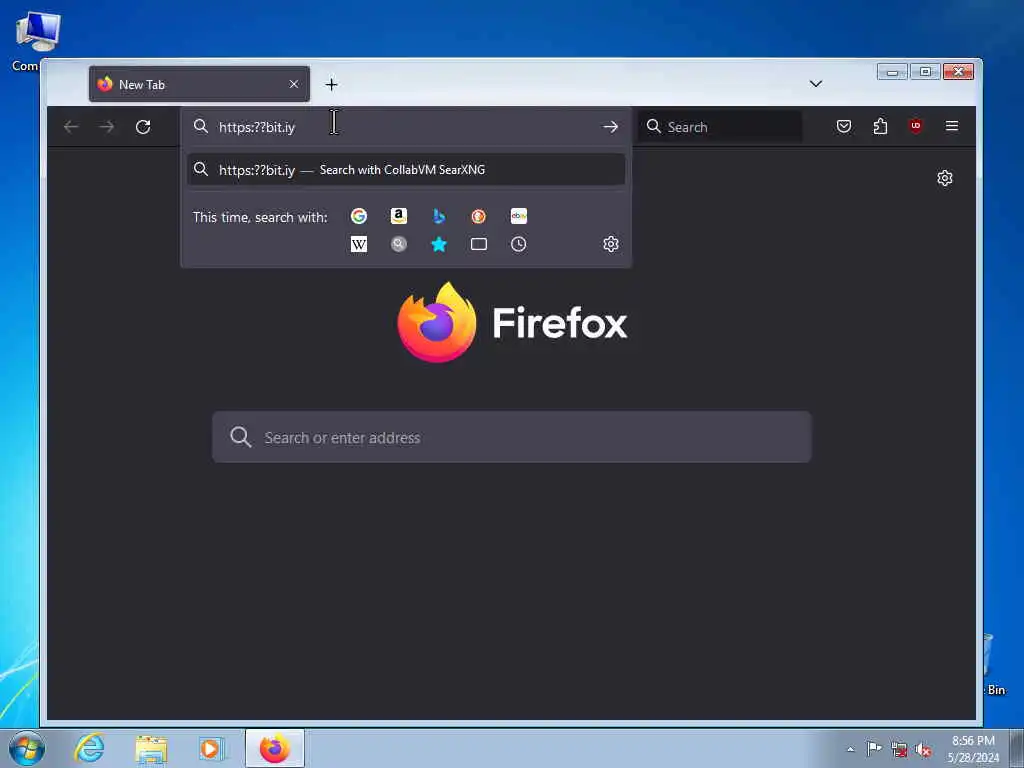This screenshot has height=768, width=1024.
Task: Reload the current page
Action: click(x=143, y=127)
